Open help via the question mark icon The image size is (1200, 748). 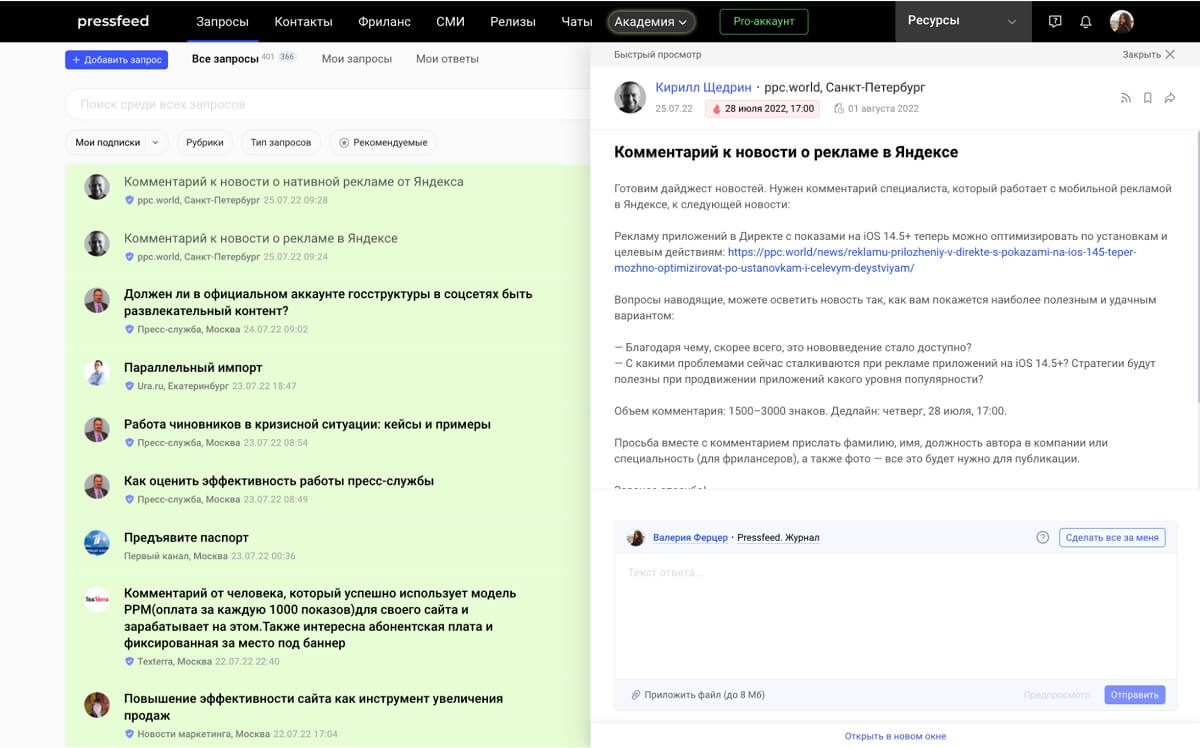(x=1042, y=537)
